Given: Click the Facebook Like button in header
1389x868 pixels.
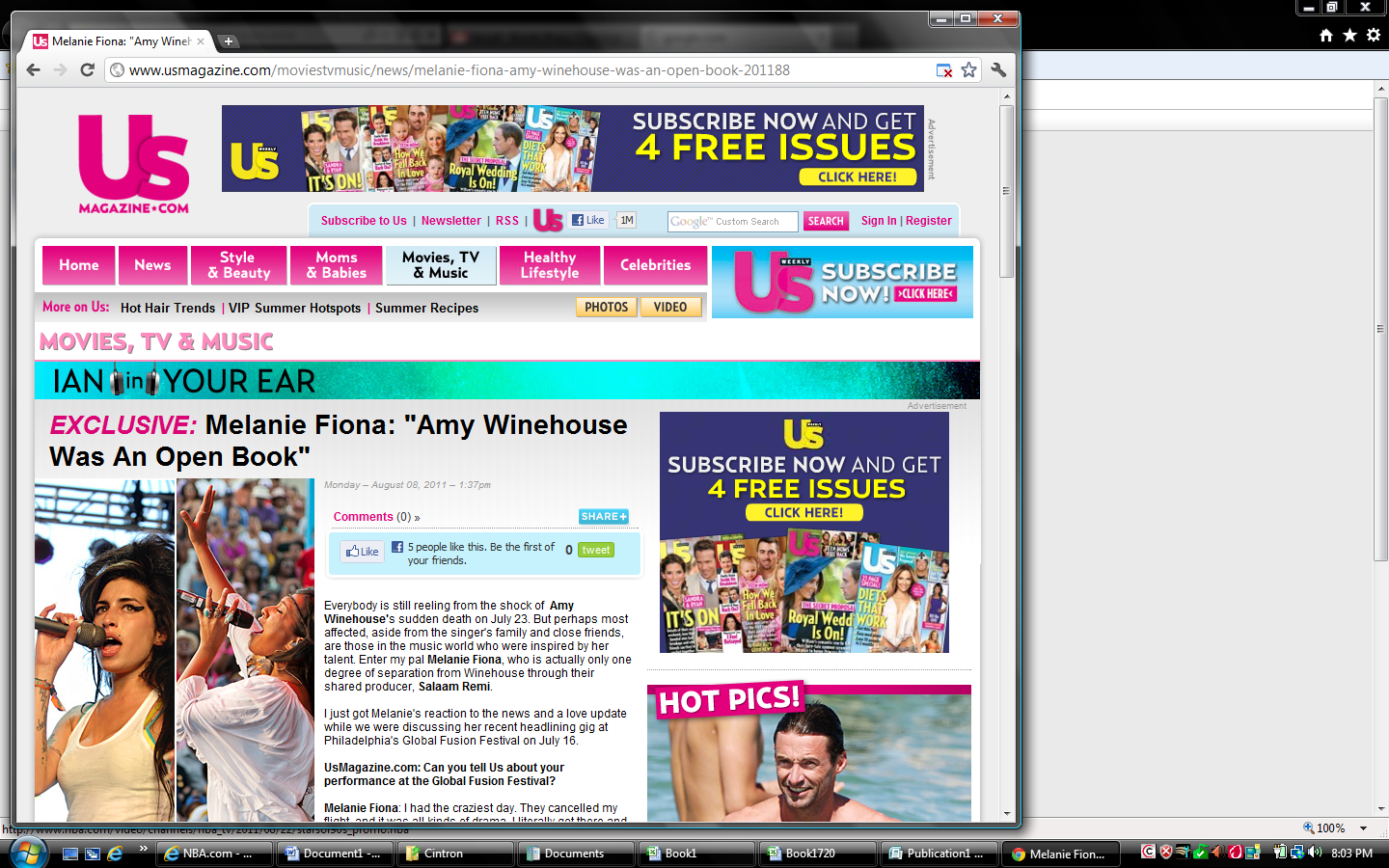Looking at the screenshot, I should 588,220.
